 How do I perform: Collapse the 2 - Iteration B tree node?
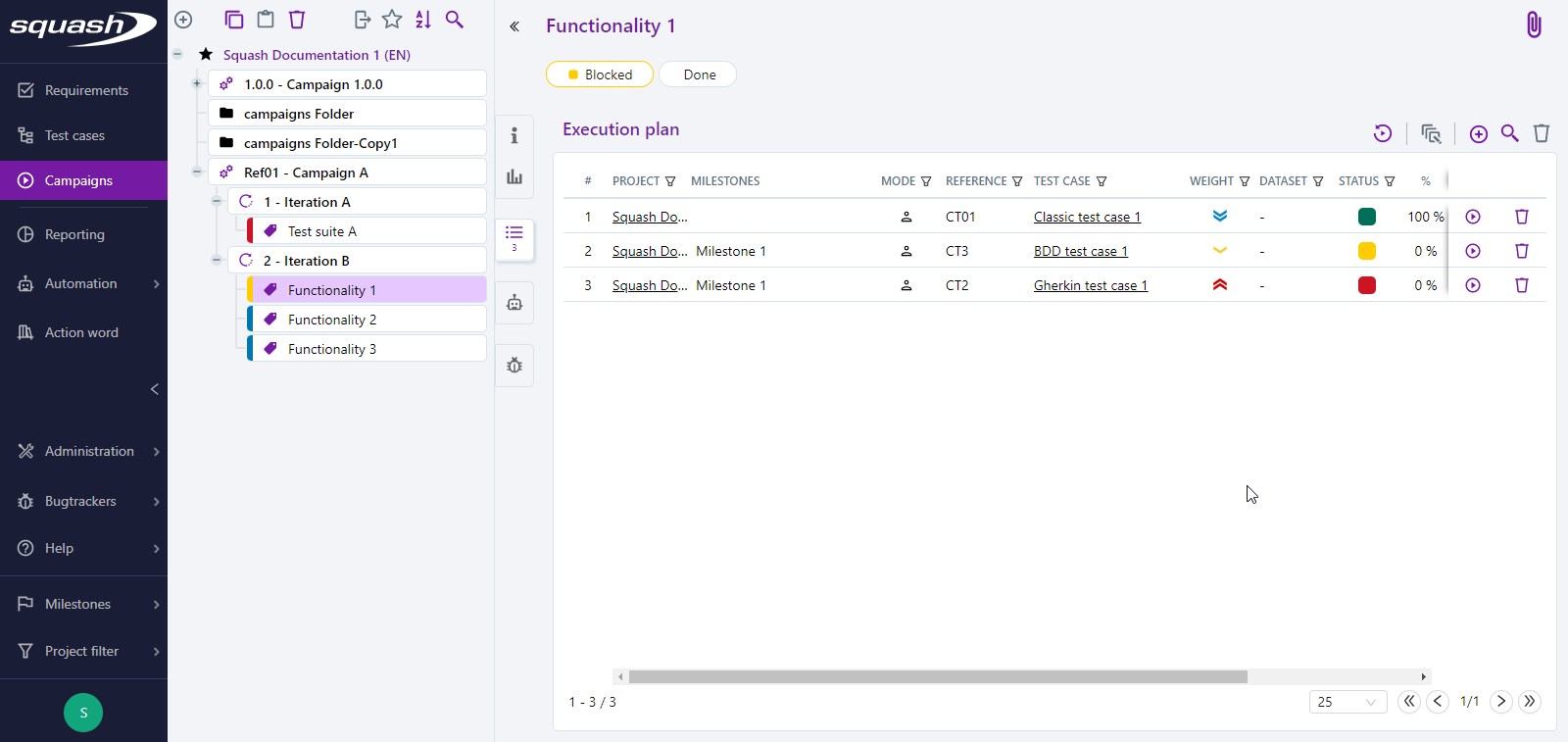coord(217,261)
